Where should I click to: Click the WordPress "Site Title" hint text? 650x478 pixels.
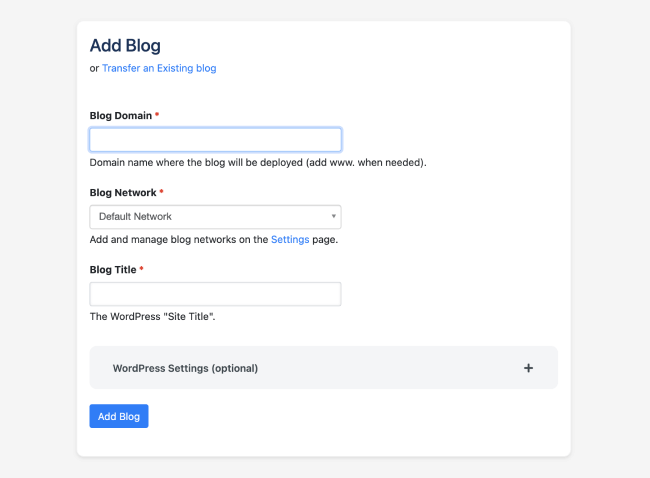tap(152, 316)
